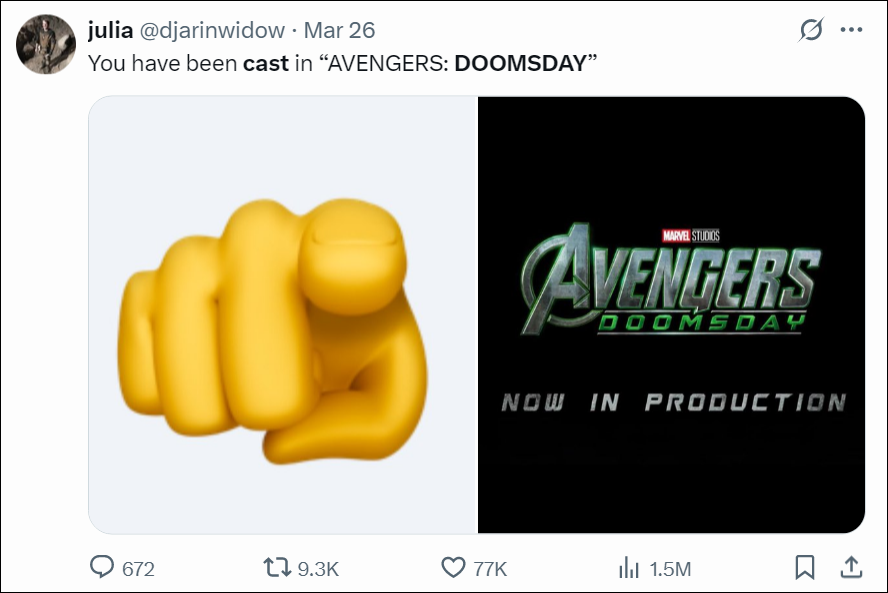Click the display name julia
The image size is (888, 593).
pos(111,30)
